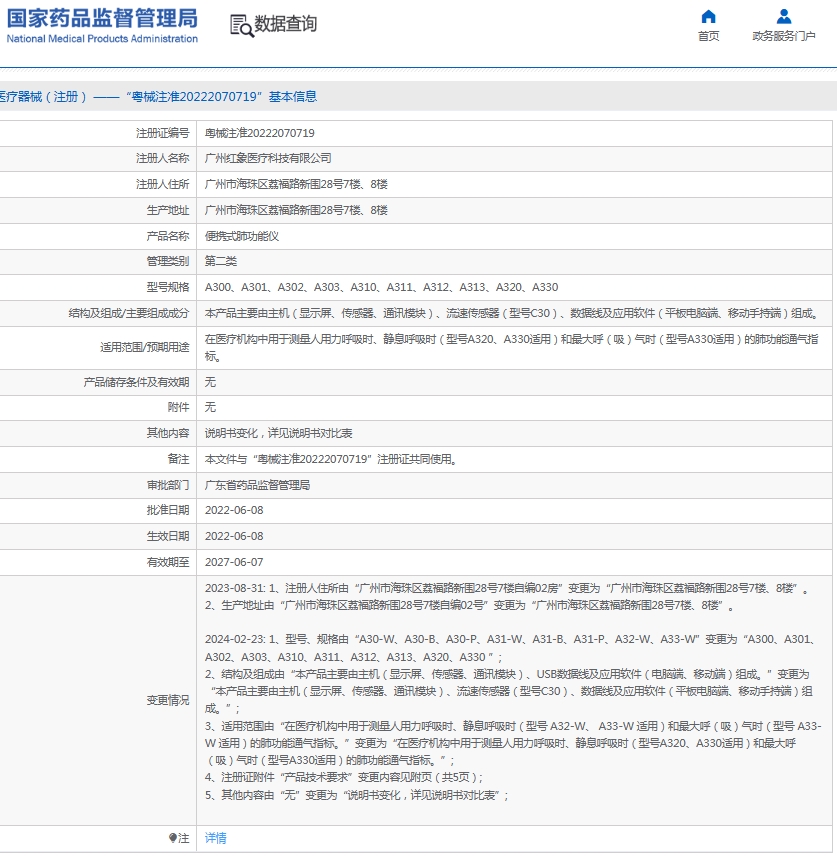The height and width of the screenshot is (858, 837).
Task: Click the 国家药品监督管理局 logo
Action: pos(102,19)
